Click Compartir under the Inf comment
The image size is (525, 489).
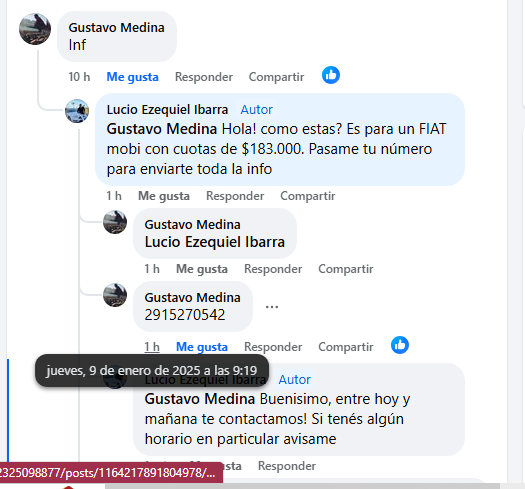276,77
